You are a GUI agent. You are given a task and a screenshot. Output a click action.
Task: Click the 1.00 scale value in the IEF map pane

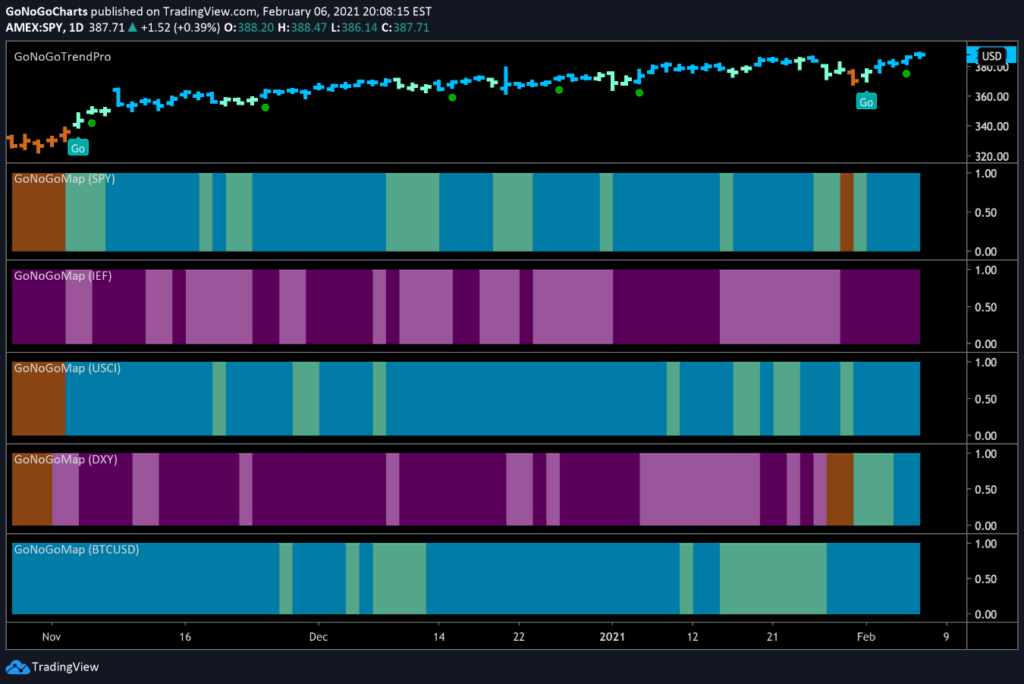click(x=985, y=270)
